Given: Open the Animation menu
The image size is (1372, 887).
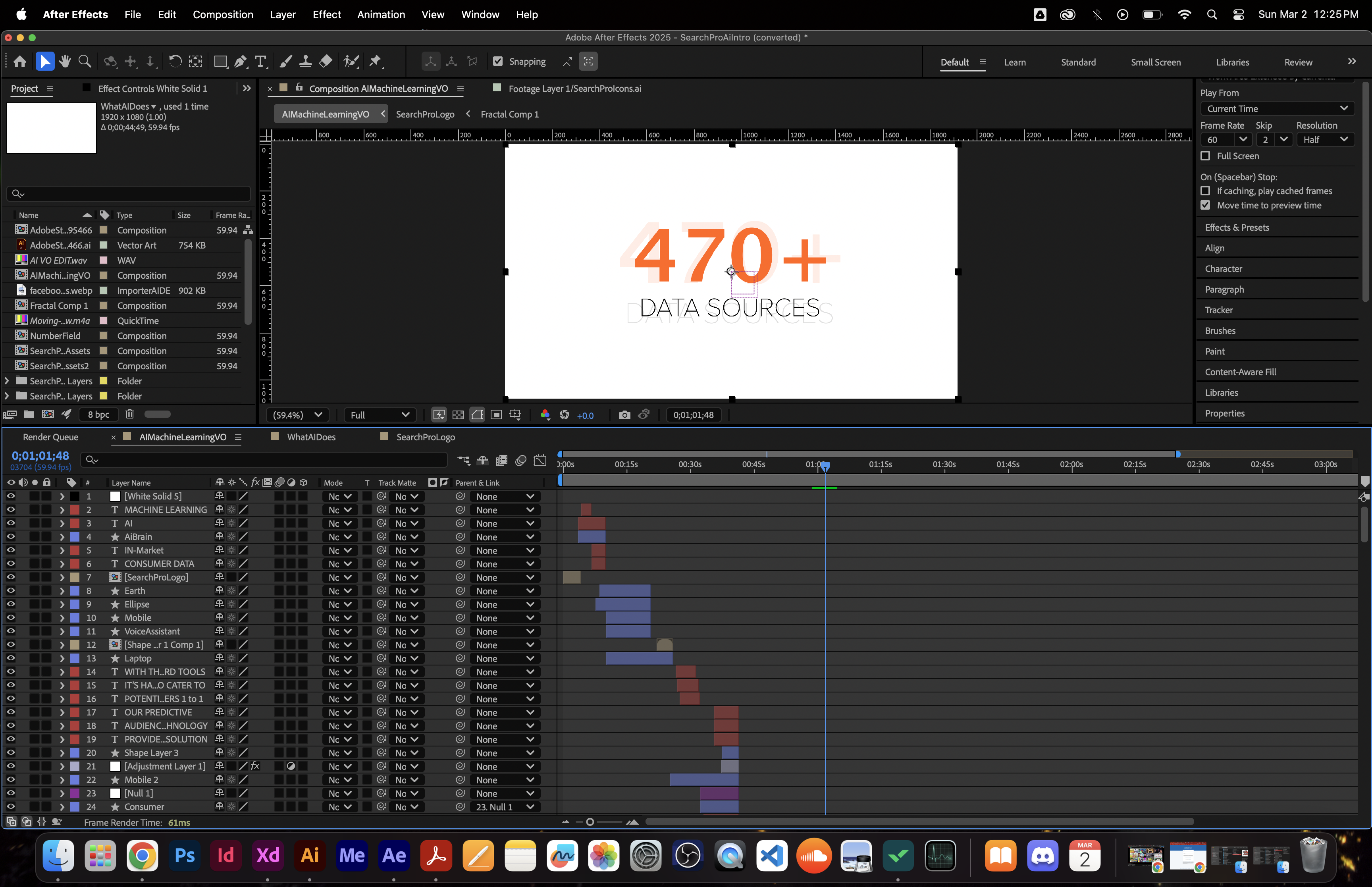Looking at the screenshot, I should point(381,14).
